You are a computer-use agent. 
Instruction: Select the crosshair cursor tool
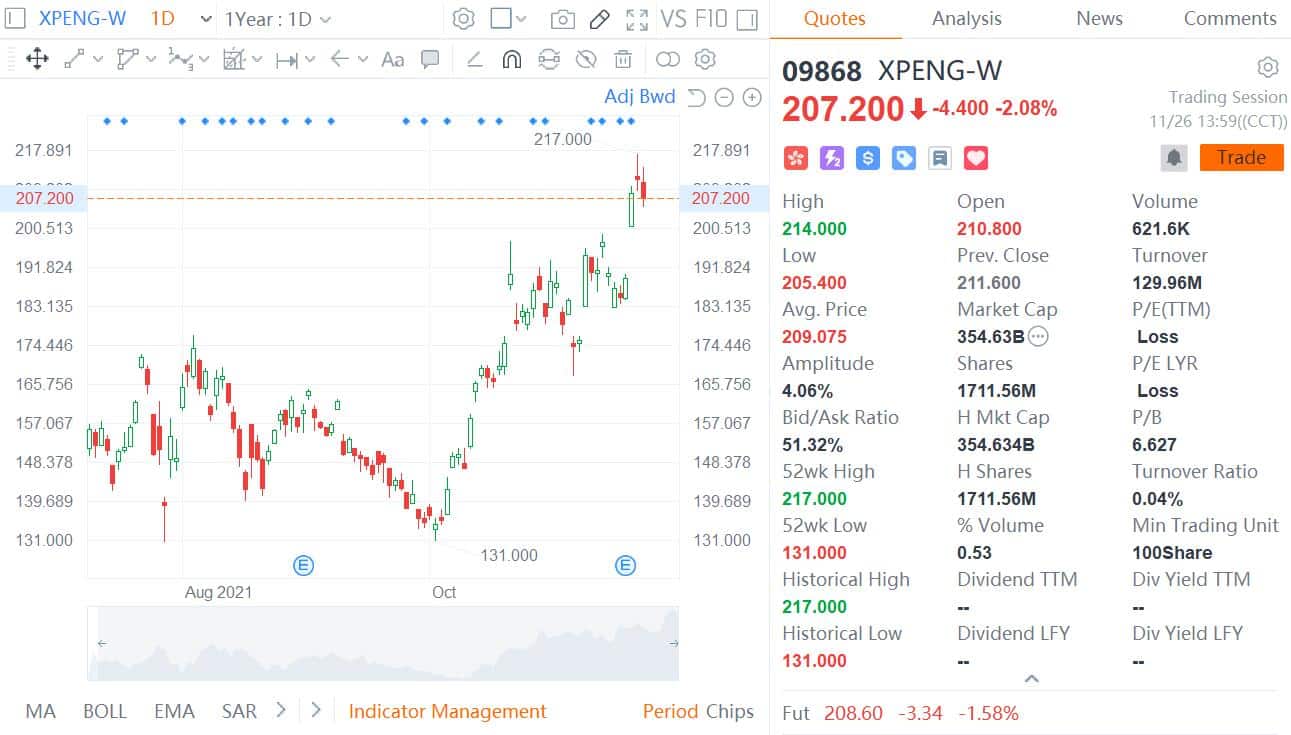(37, 59)
